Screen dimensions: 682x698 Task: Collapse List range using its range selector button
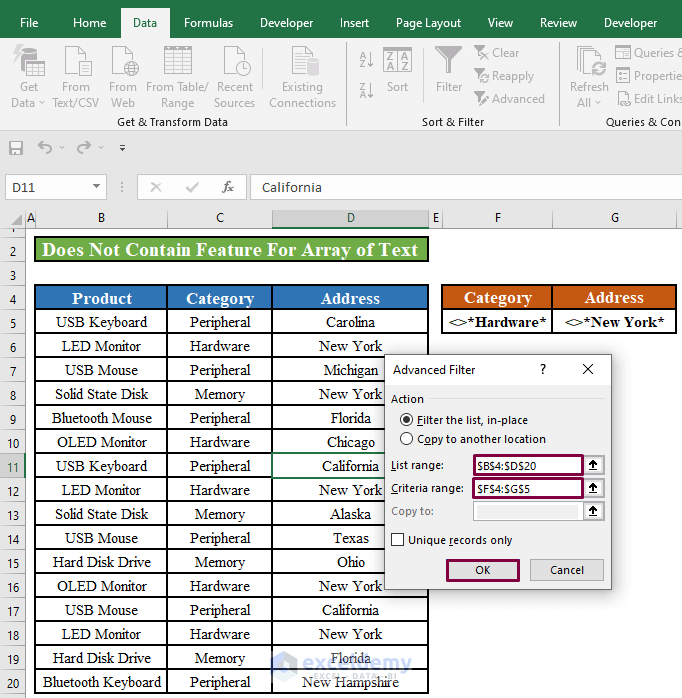594,465
